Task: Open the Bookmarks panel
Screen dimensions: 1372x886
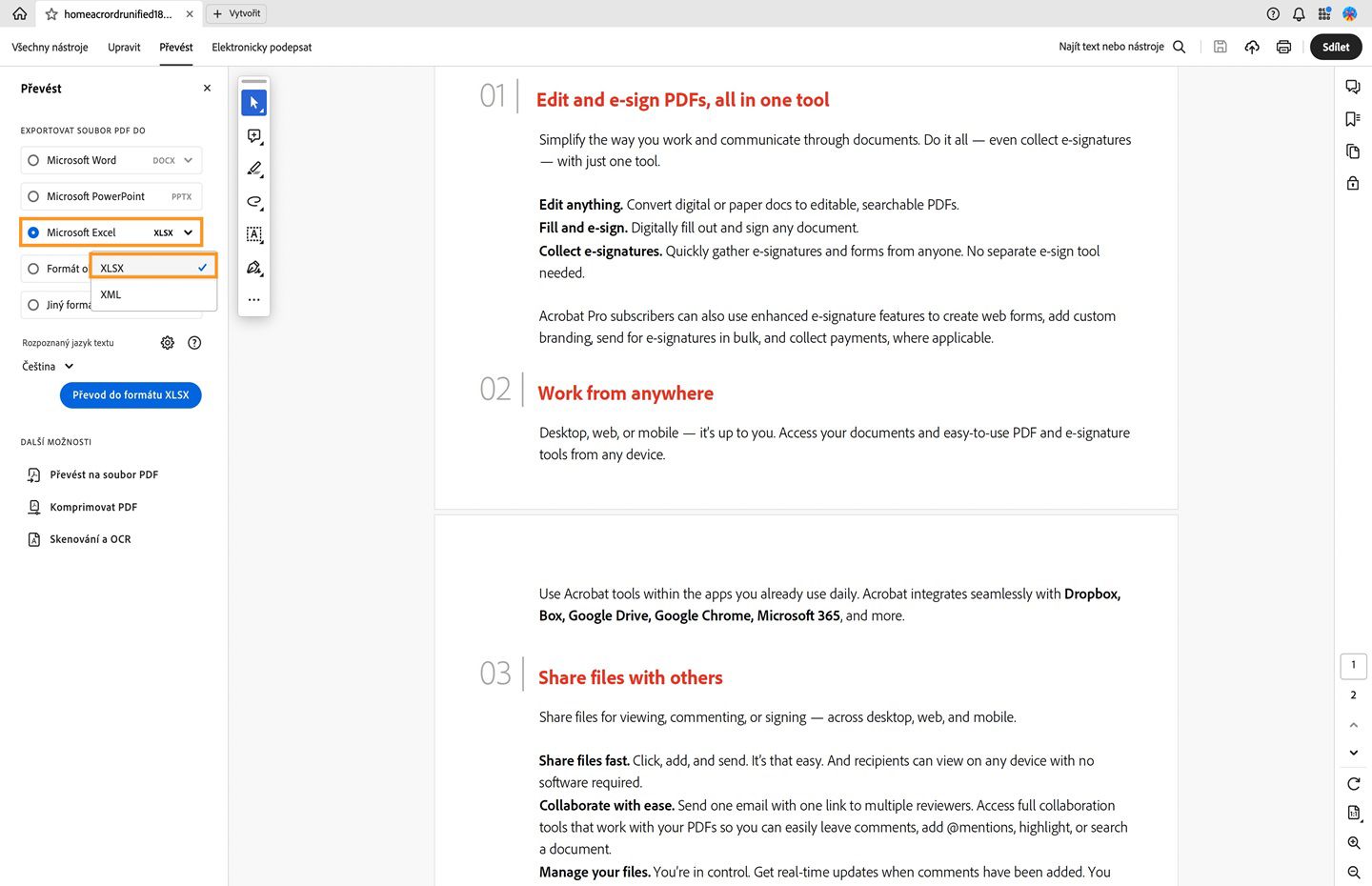Action: coord(1353,118)
